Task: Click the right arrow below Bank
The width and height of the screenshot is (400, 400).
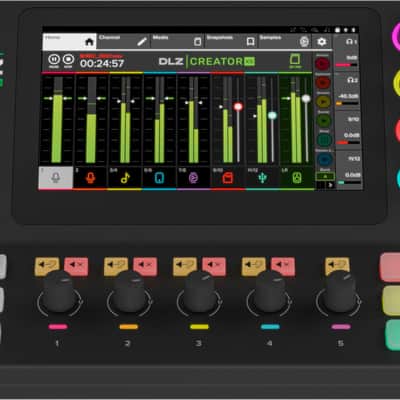Action: click(x=330, y=185)
